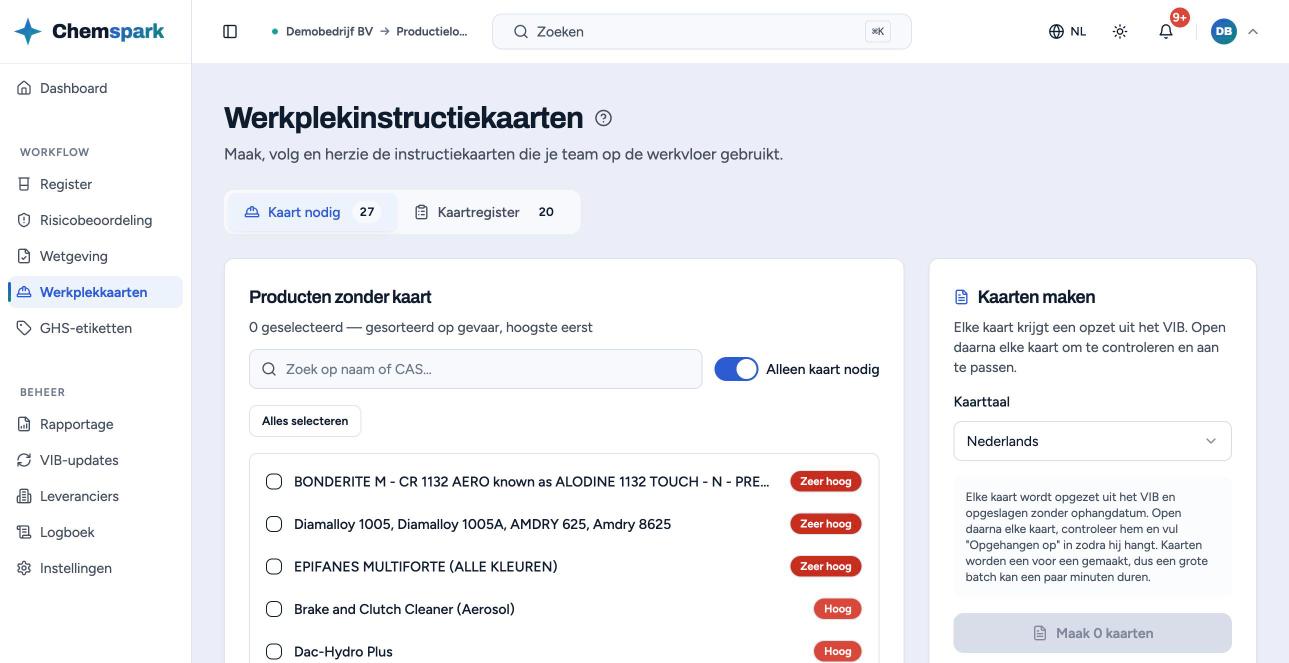Click the BONDERITE M - CR 1132 AERO name
The width and height of the screenshot is (1289, 663).
tap(532, 481)
